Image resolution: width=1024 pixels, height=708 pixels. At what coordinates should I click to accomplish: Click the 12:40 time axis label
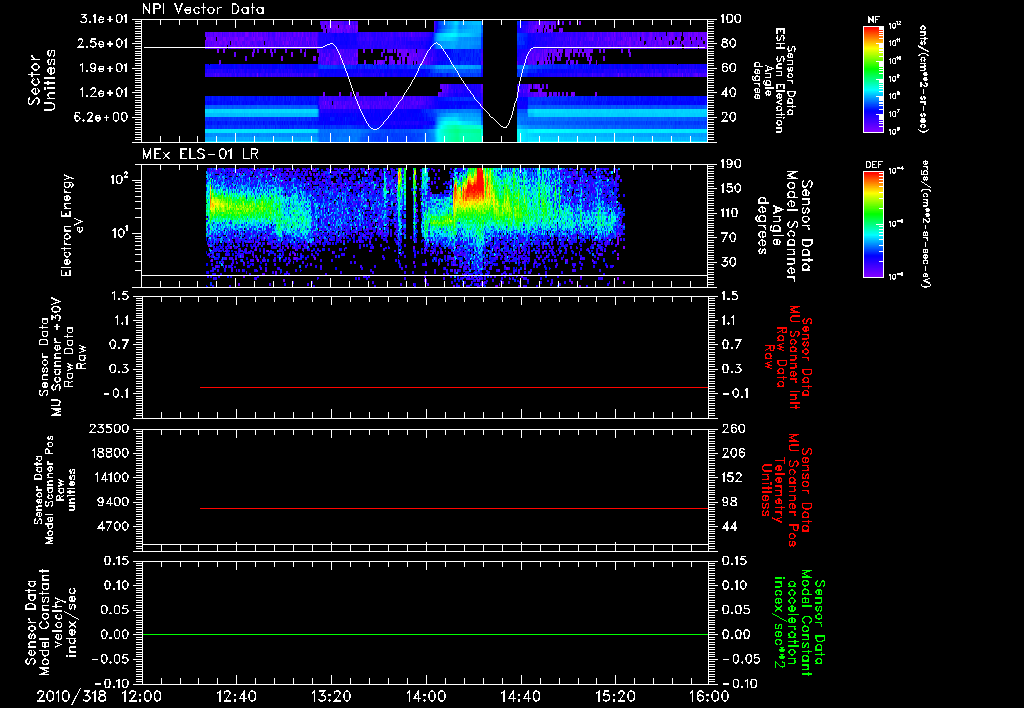(236, 696)
